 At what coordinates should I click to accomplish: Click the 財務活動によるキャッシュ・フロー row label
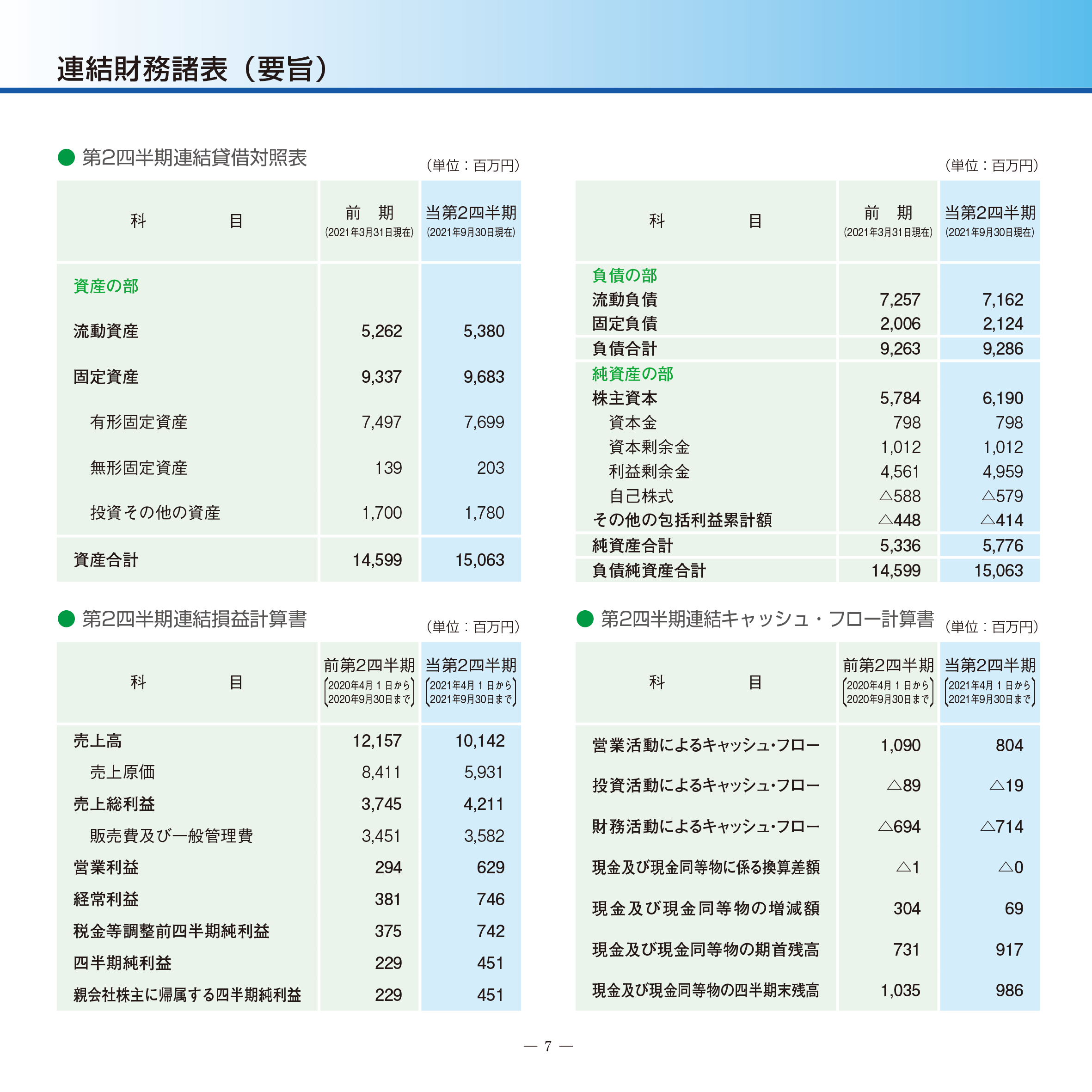(706, 826)
